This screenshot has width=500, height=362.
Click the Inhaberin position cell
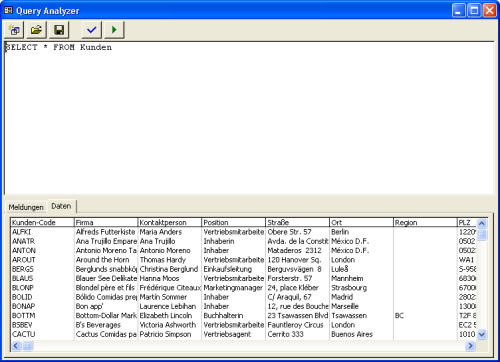pyautogui.click(x=234, y=241)
